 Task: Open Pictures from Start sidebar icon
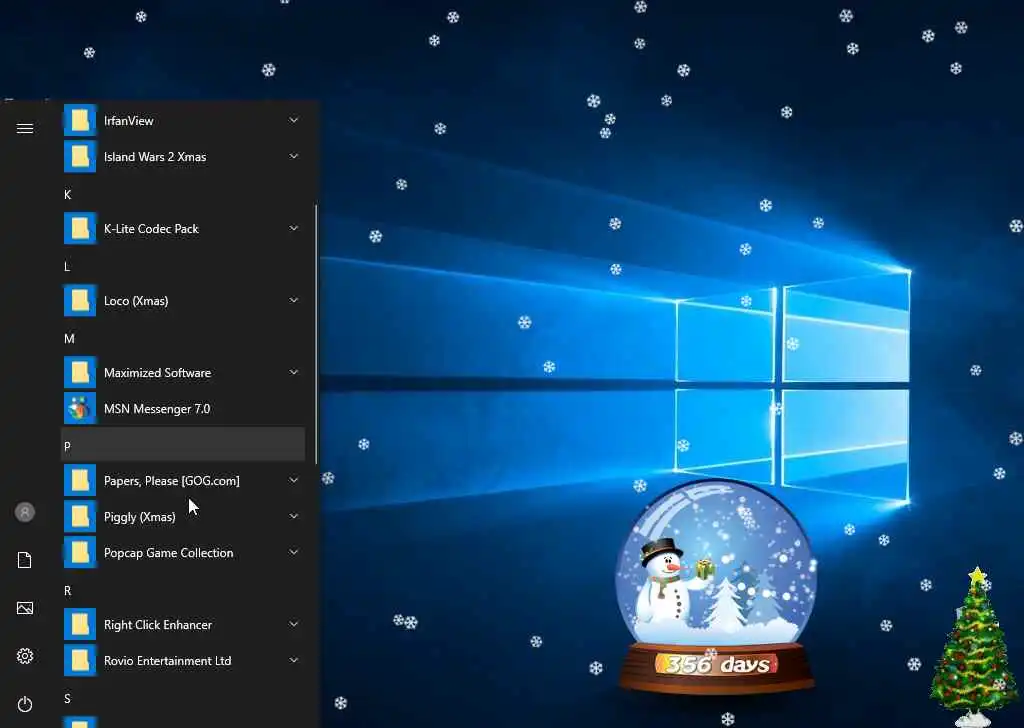pos(25,609)
